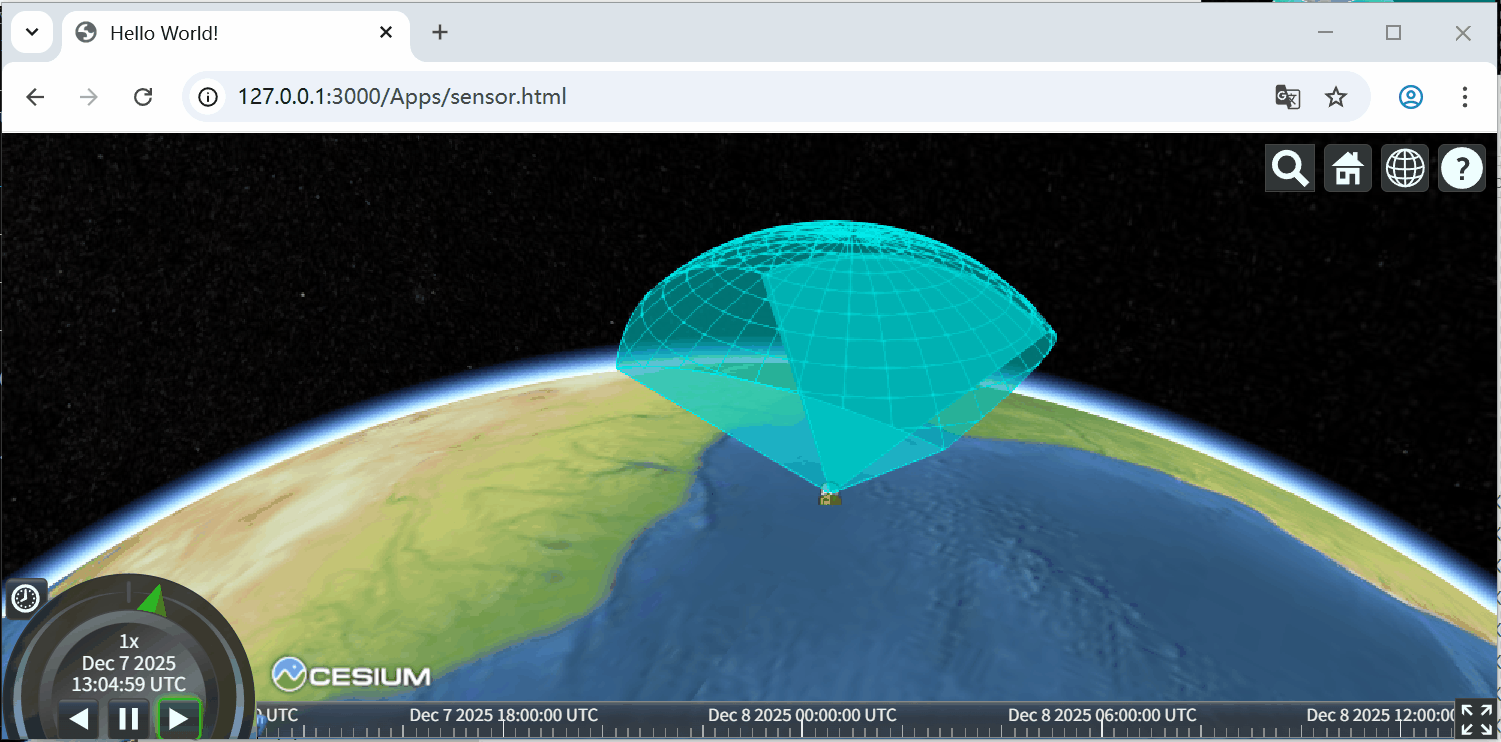Open the Chrome profile avatar
Image resolution: width=1501 pixels, height=742 pixels.
(x=1411, y=97)
